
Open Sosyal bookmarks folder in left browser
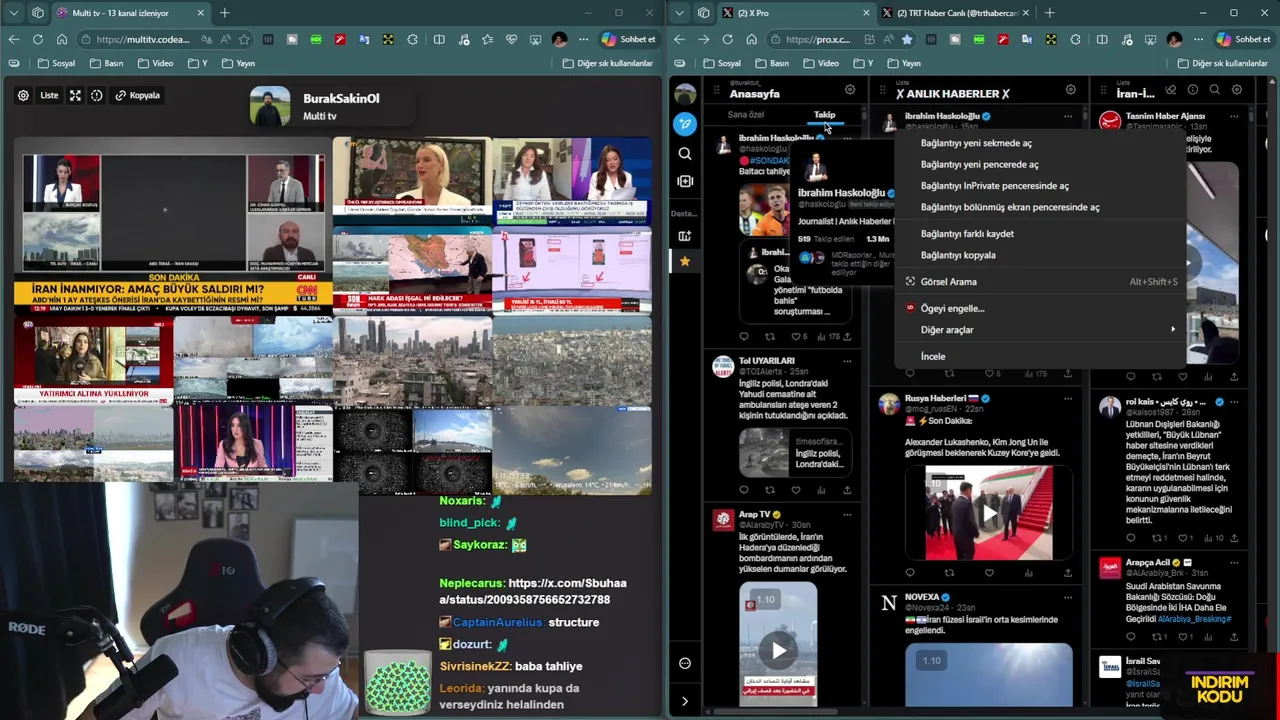[x=56, y=63]
